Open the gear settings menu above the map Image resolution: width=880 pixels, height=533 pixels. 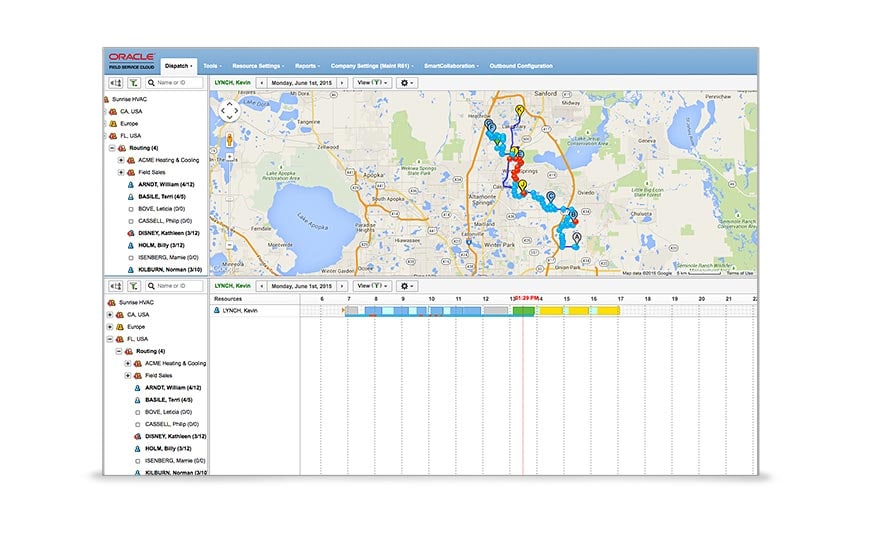[x=406, y=83]
